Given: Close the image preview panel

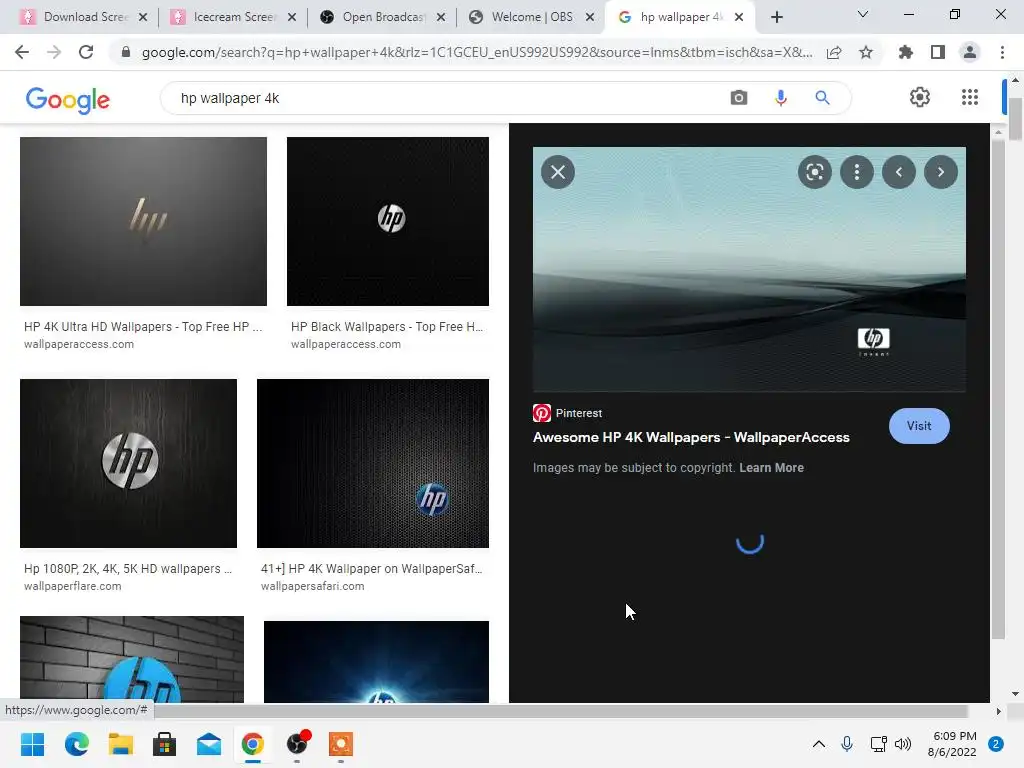Looking at the screenshot, I should 558,172.
